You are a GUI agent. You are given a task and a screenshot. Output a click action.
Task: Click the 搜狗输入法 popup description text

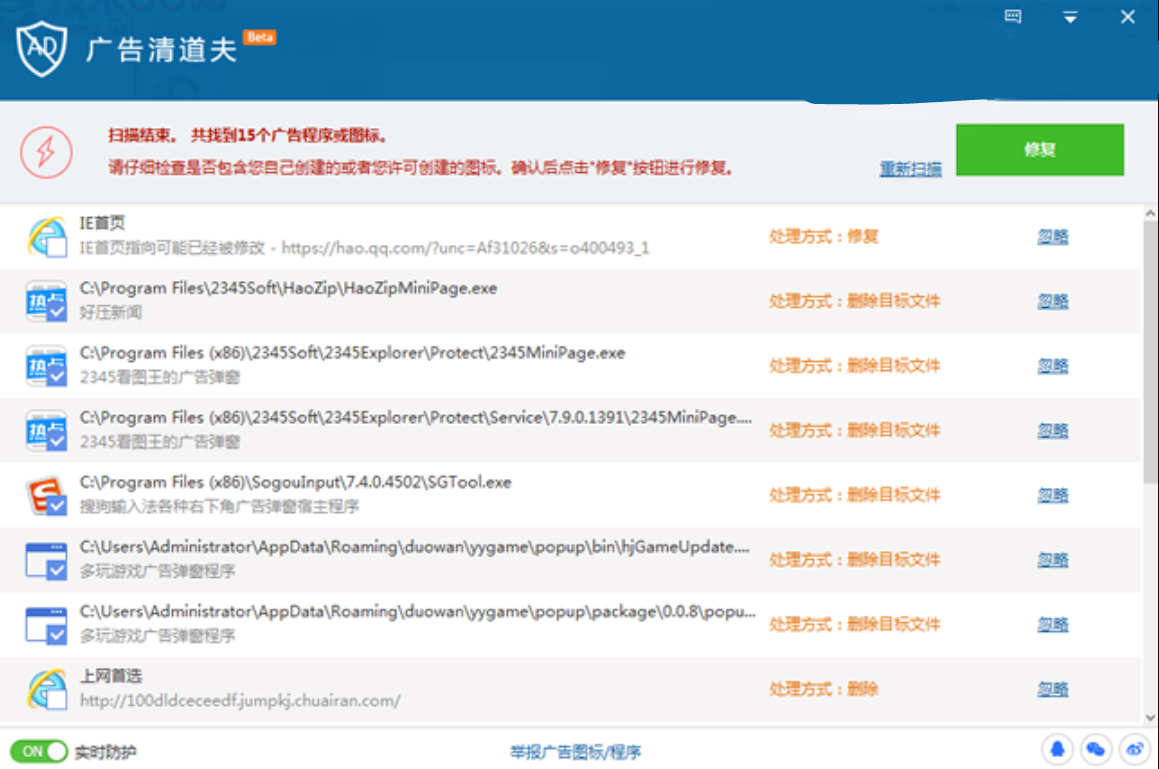pos(219,507)
